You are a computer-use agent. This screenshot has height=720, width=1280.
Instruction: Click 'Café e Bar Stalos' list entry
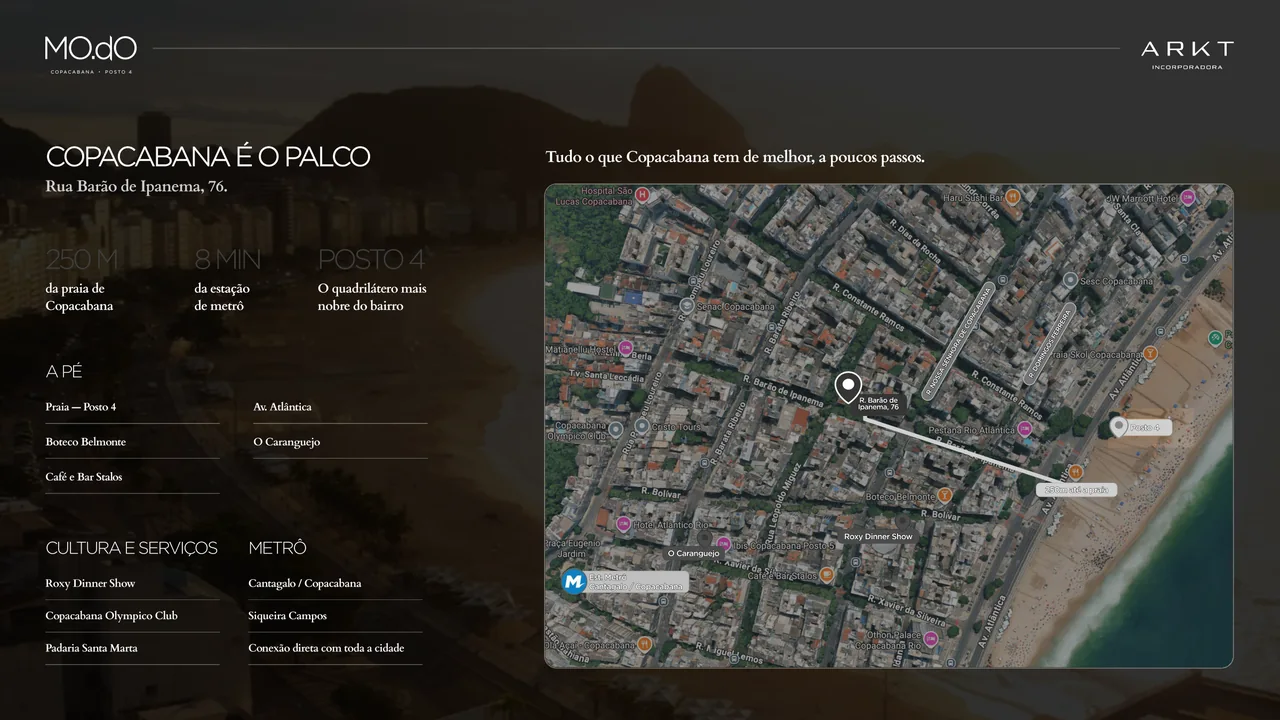pos(84,477)
